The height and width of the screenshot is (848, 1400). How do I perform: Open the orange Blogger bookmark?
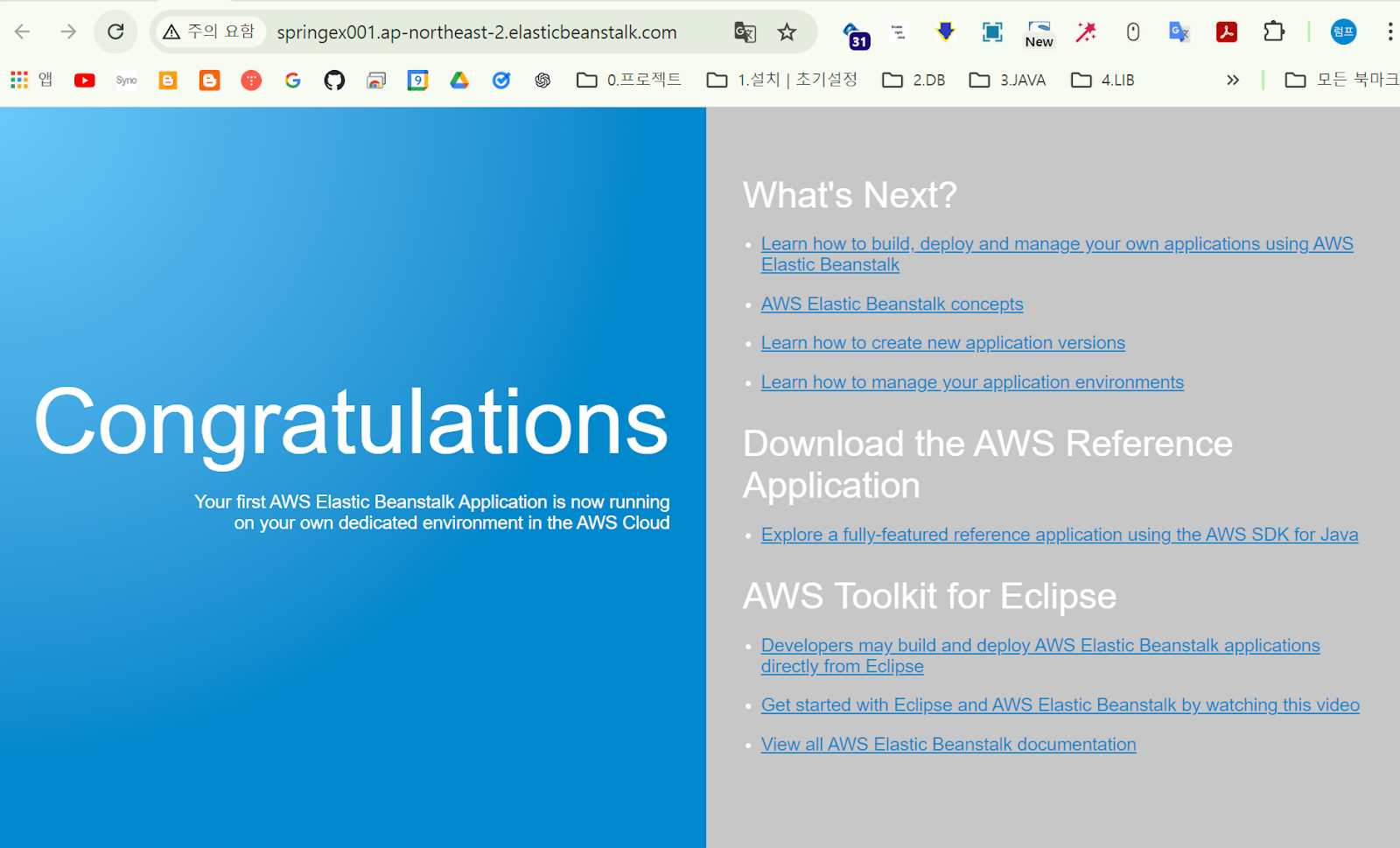209,81
